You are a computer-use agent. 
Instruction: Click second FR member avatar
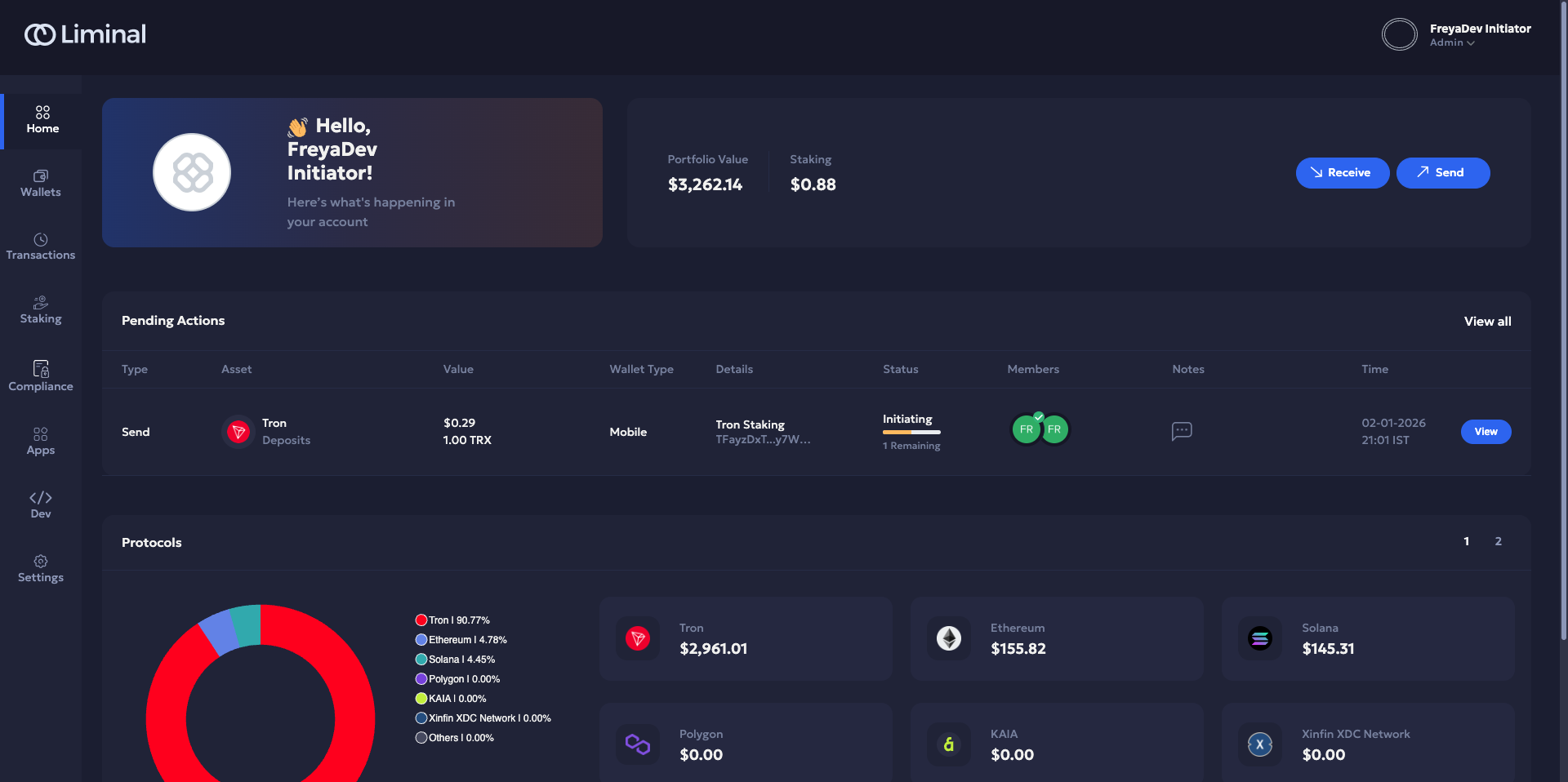point(1054,429)
